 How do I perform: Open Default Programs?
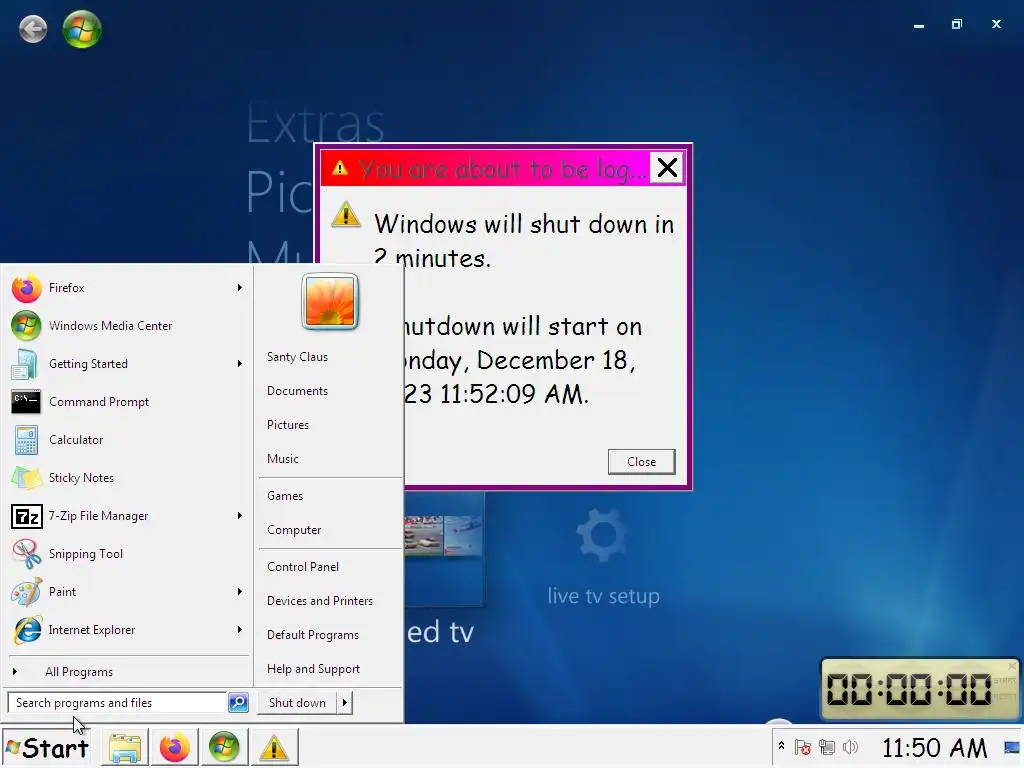click(x=313, y=635)
